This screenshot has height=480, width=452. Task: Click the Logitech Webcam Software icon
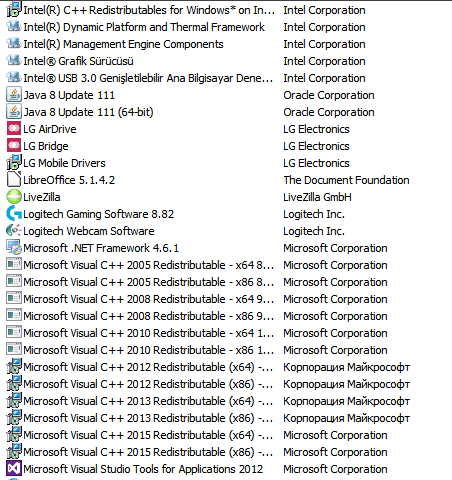tap(14, 231)
